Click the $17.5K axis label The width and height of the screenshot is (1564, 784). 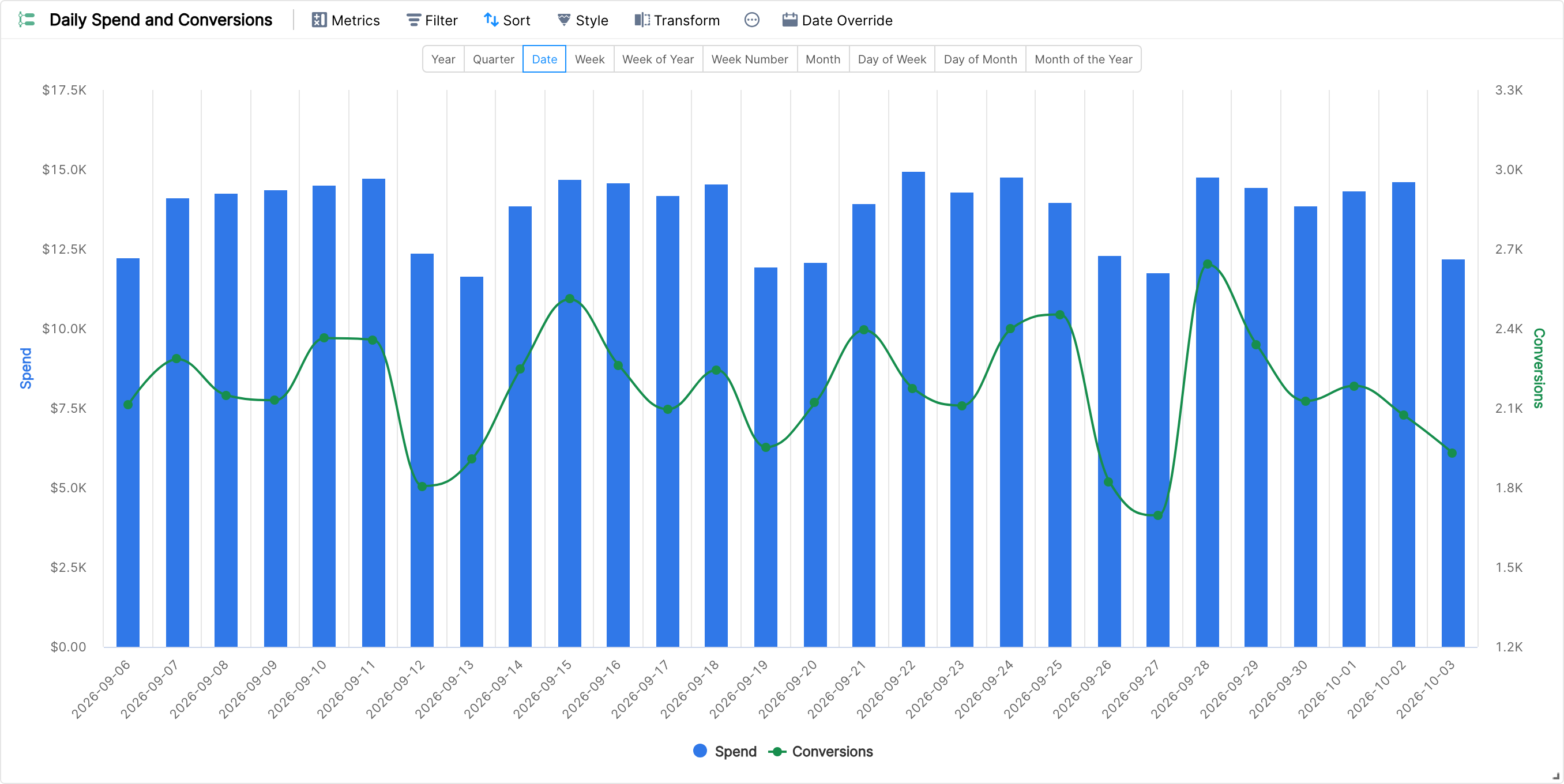[x=64, y=90]
